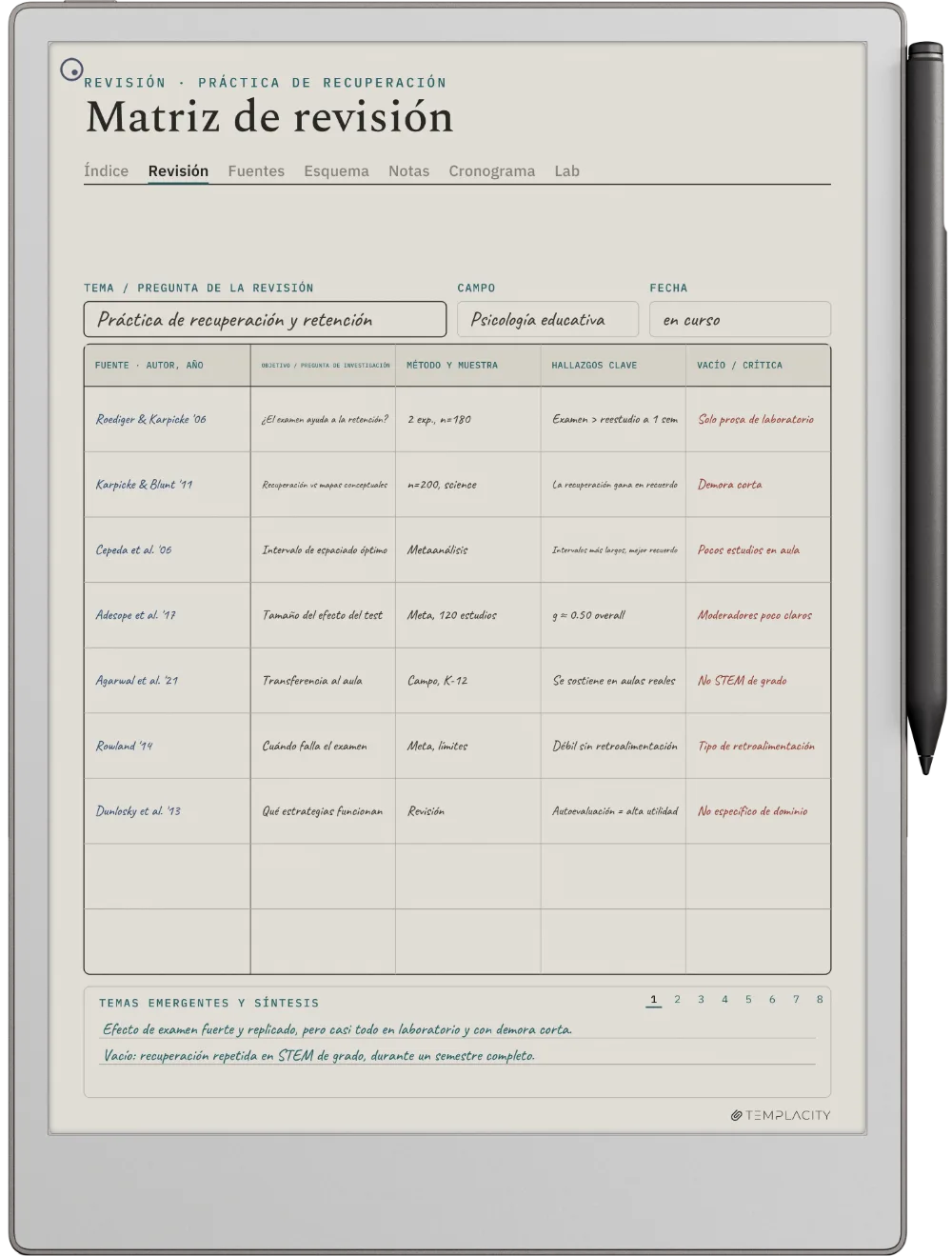
Task: Click the 'Objetivo / Pregunta de investigación' header
Action: click(x=324, y=366)
